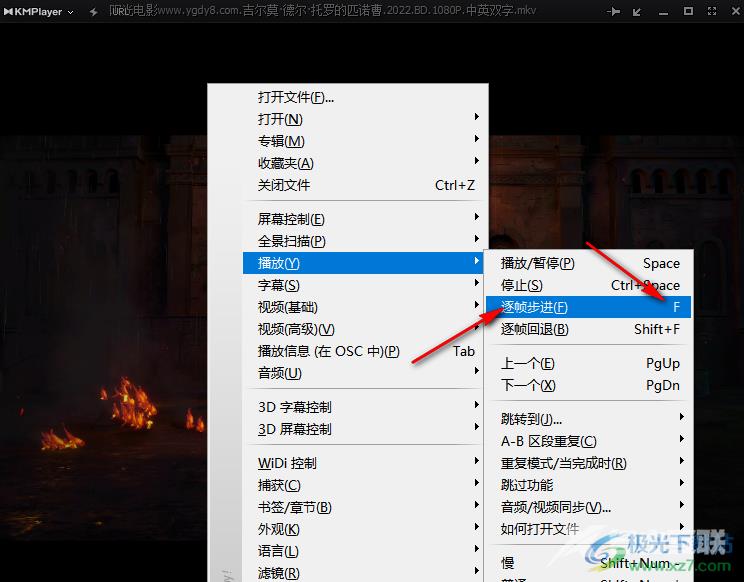Maximize the KMPlayer window
This screenshot has width=744, height=582.
point(688,11)
